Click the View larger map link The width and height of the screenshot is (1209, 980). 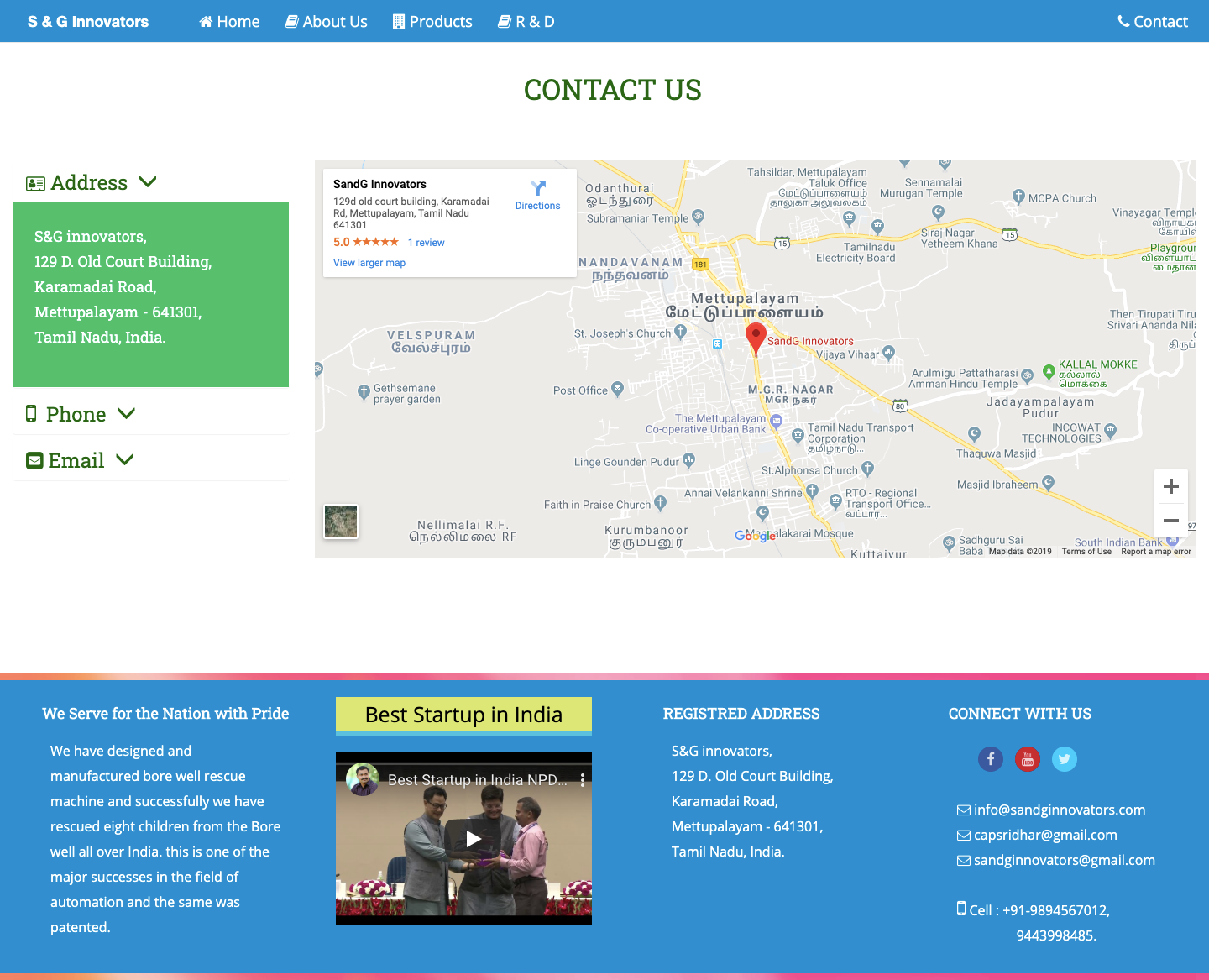click(369, 263)
